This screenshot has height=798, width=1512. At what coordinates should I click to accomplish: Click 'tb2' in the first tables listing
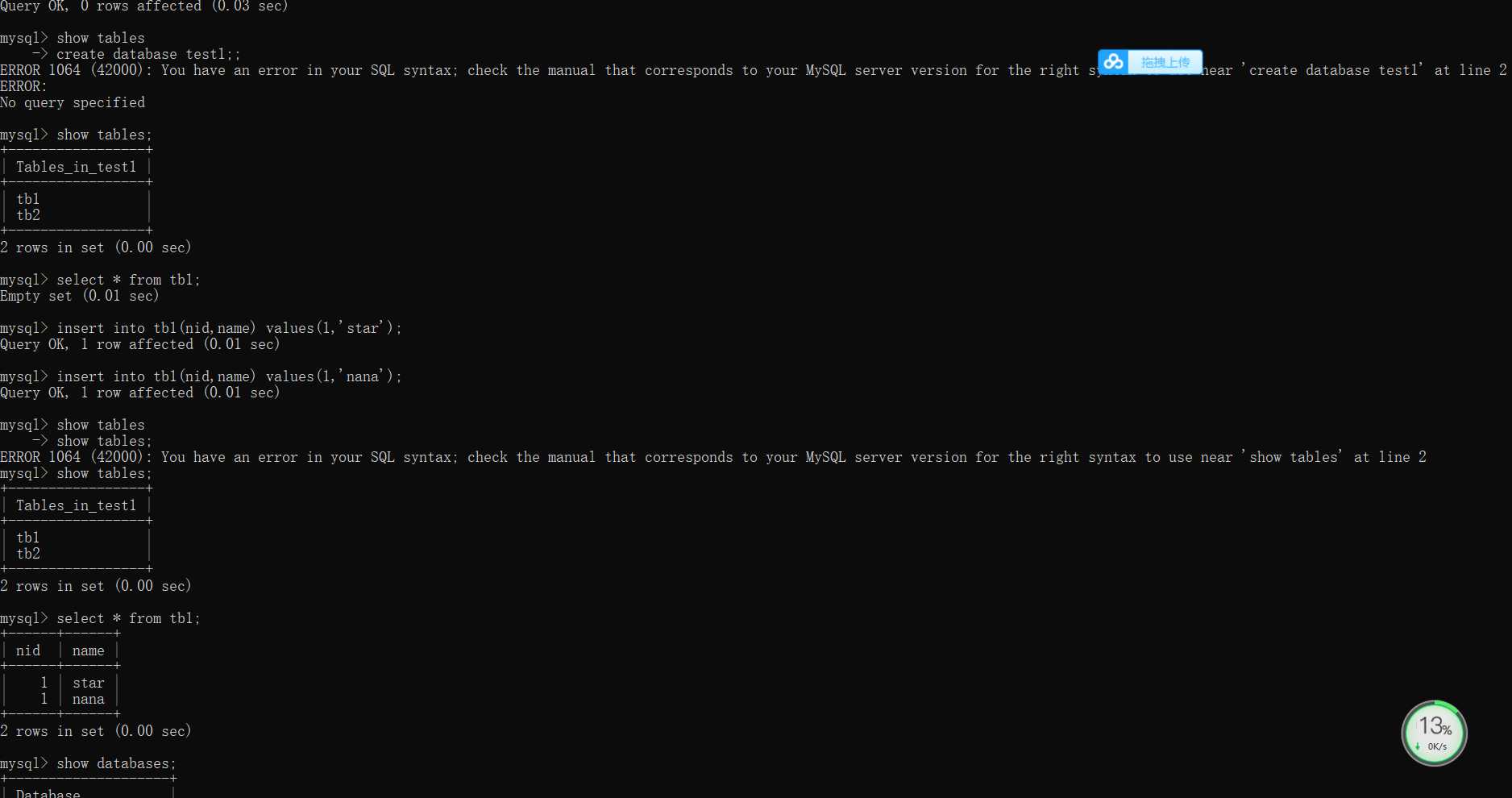pyautogui.click(x=28, y=215)
